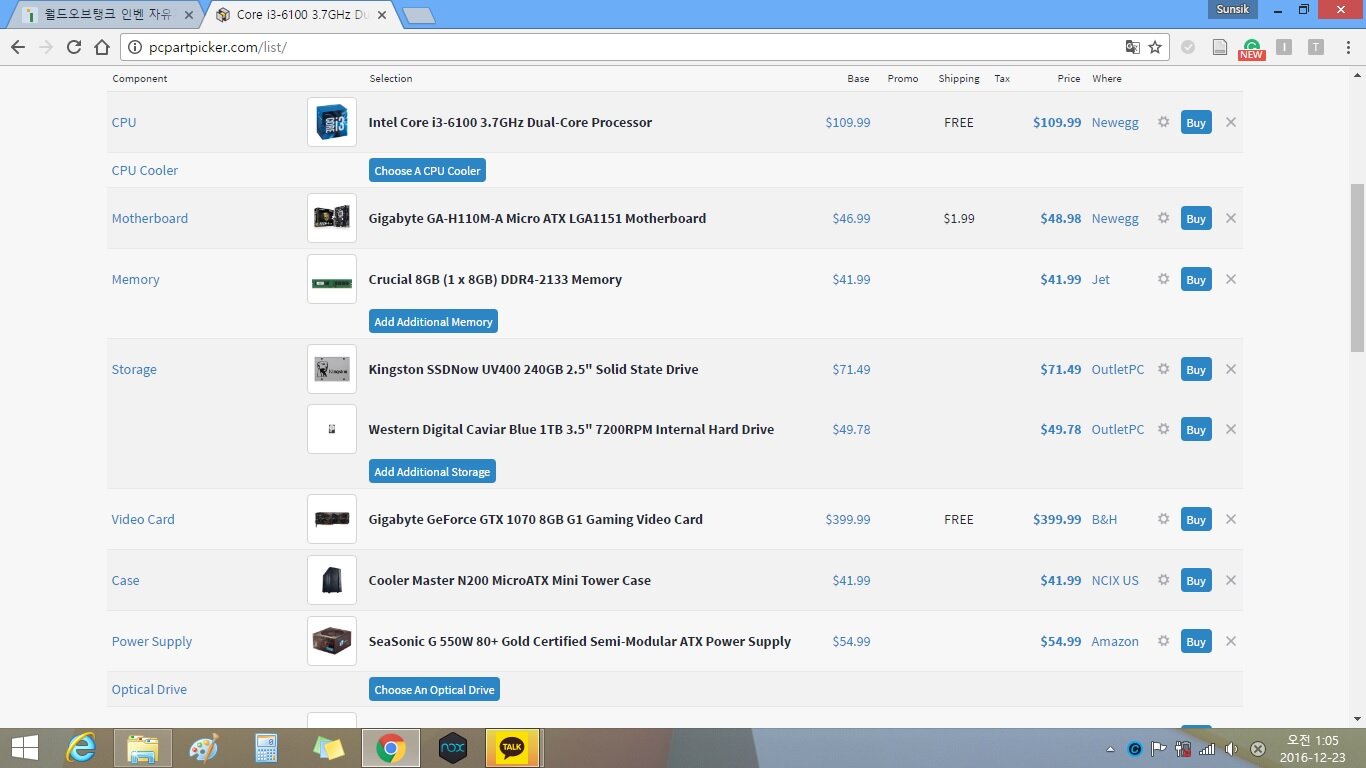The image size is (1366, 768).
Task: Click Choose An Optical Drive button
Action: point(434,689)
